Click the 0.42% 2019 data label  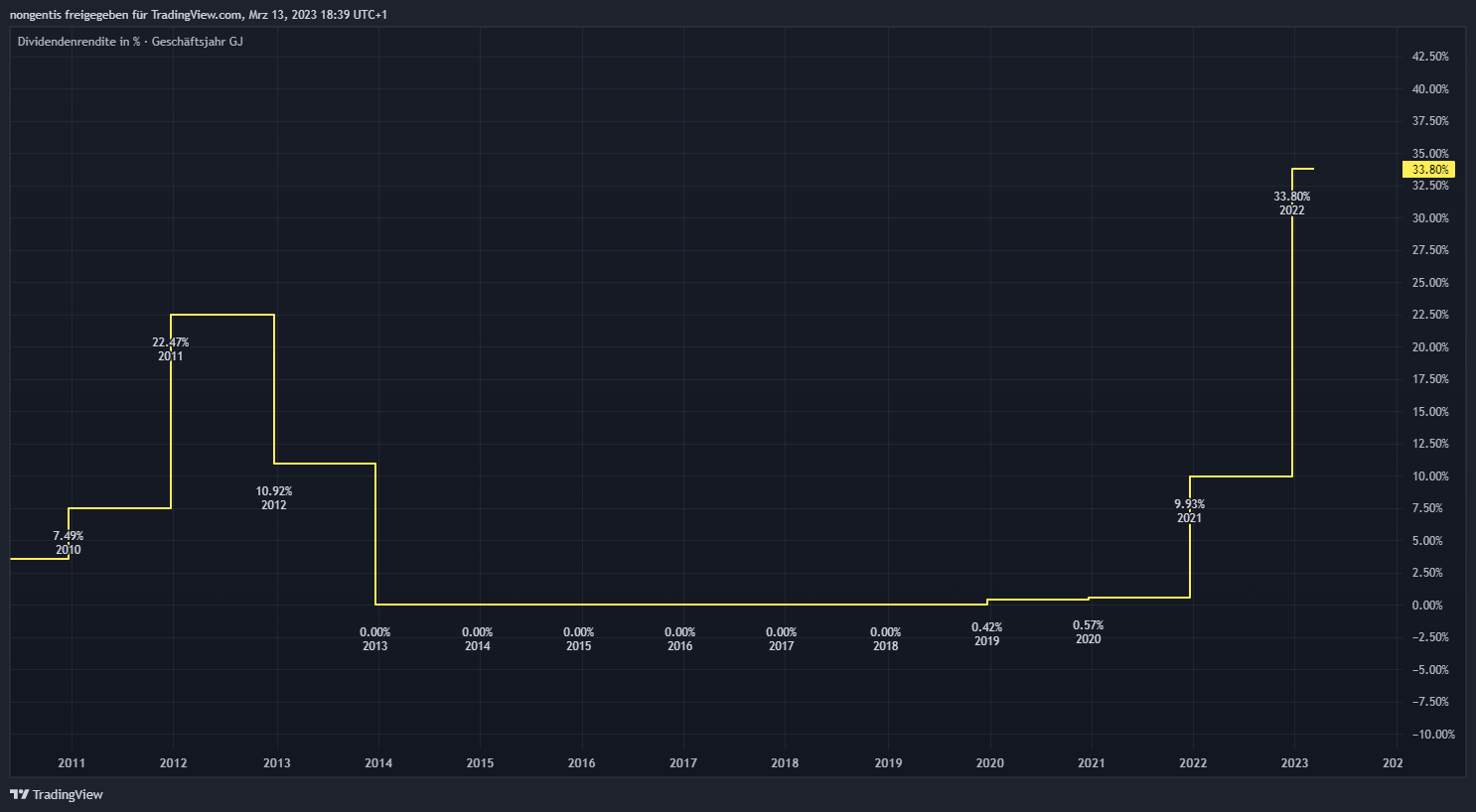tap(986, 634)
